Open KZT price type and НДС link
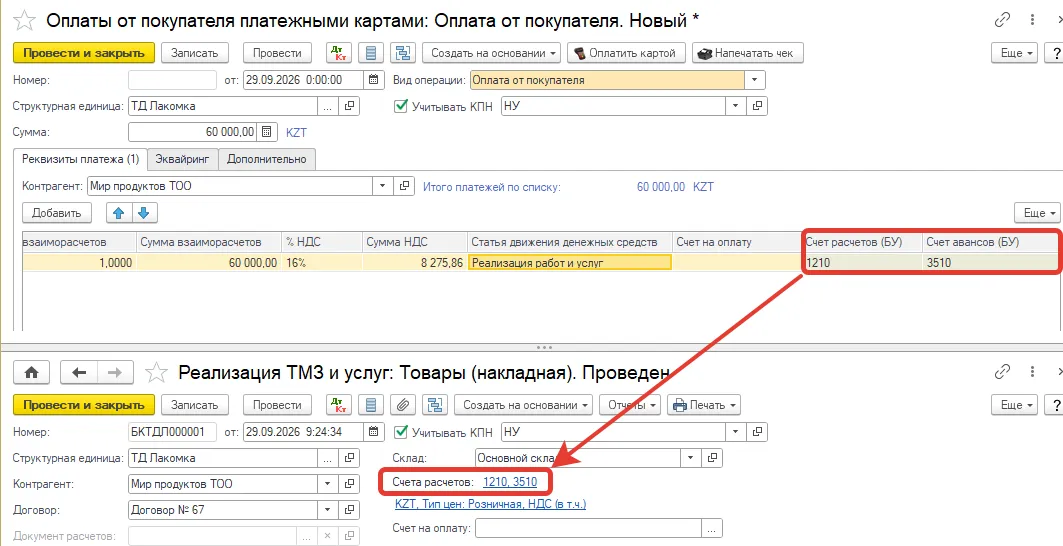This screenshot has height=546, width=1063. [x=490, y=504]
